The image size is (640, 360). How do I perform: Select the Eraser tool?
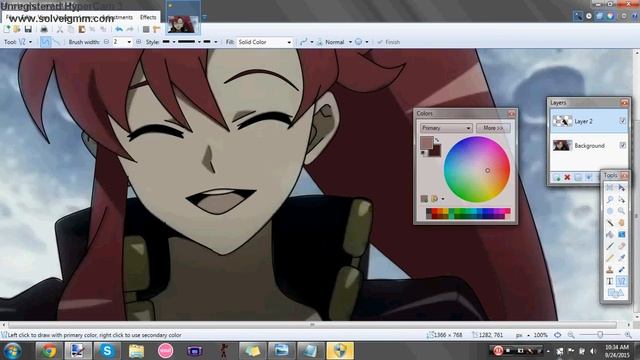coord(621,246)
